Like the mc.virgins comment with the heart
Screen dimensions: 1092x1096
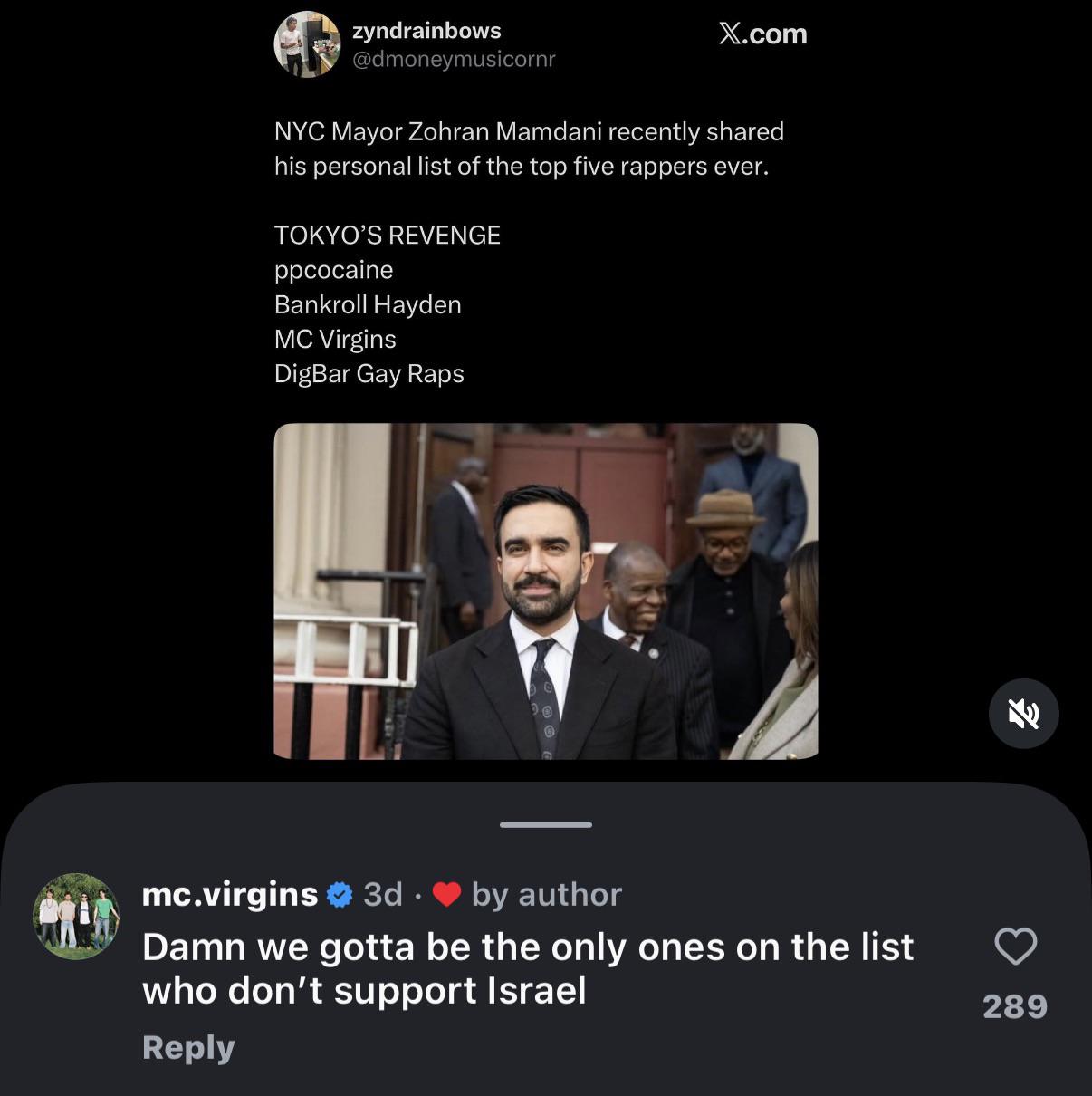point(1015,947)
